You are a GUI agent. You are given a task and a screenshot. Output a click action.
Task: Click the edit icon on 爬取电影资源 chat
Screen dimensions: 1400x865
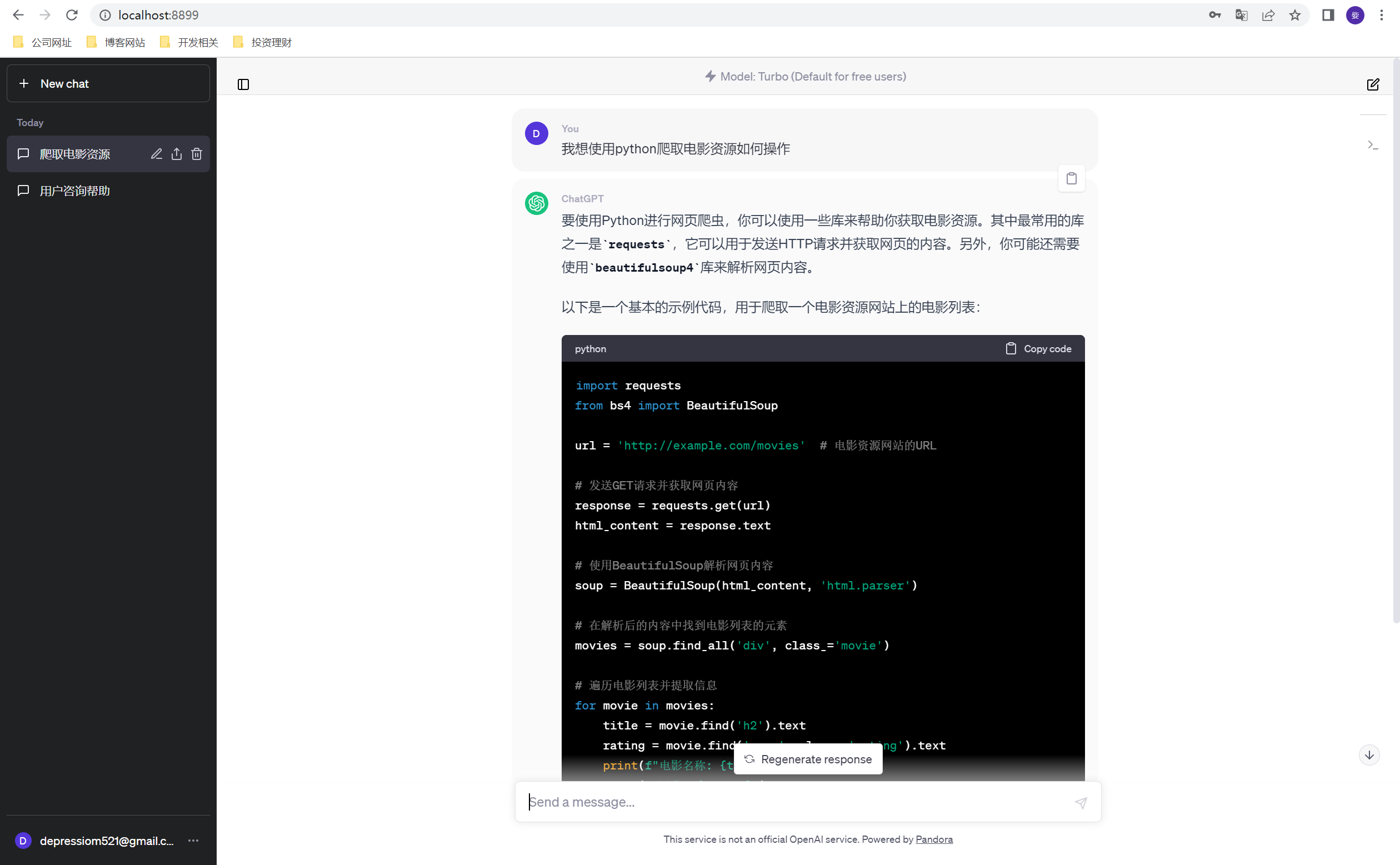[x=156, y=154]
